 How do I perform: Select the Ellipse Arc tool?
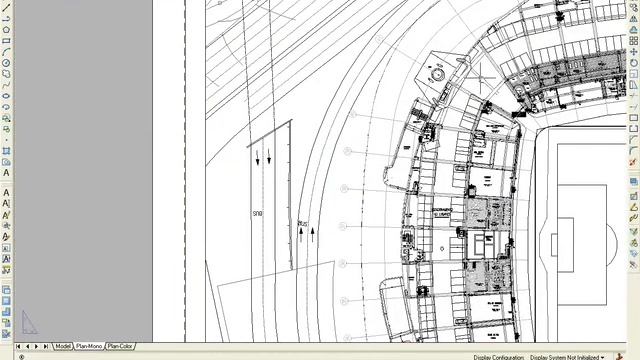pyautogui.click(x=6, y=107)
